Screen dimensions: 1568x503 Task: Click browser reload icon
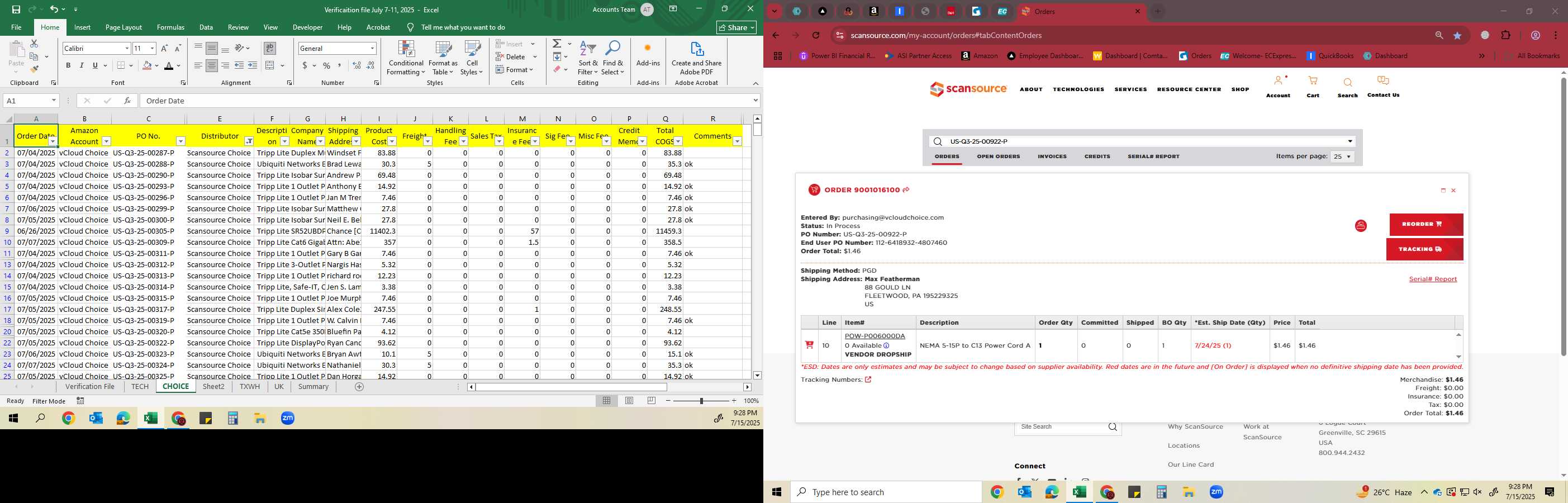[x=816, y=35]
